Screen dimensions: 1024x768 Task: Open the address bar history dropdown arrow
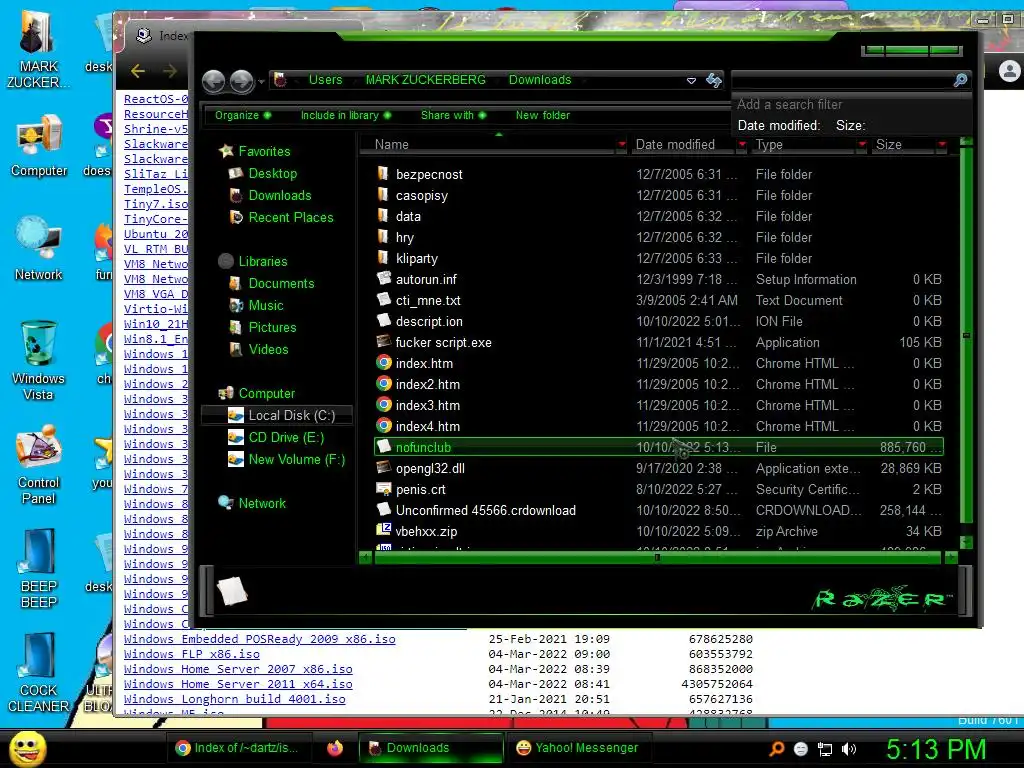coord(691,81)
